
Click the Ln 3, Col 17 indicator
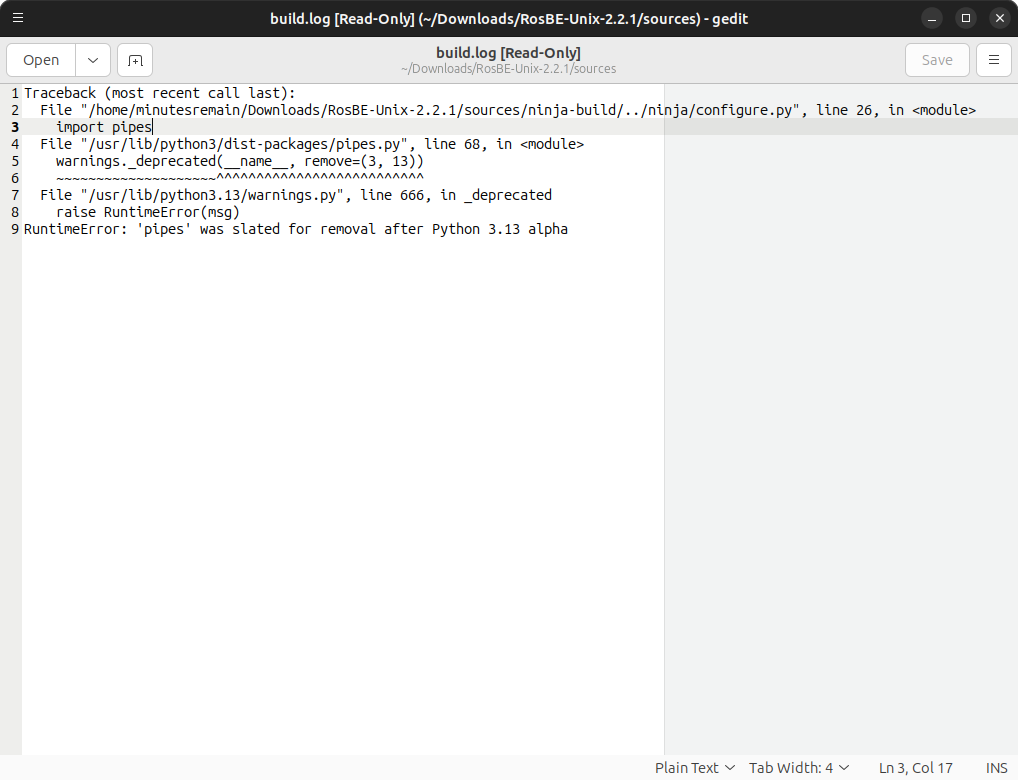(915, 768)
